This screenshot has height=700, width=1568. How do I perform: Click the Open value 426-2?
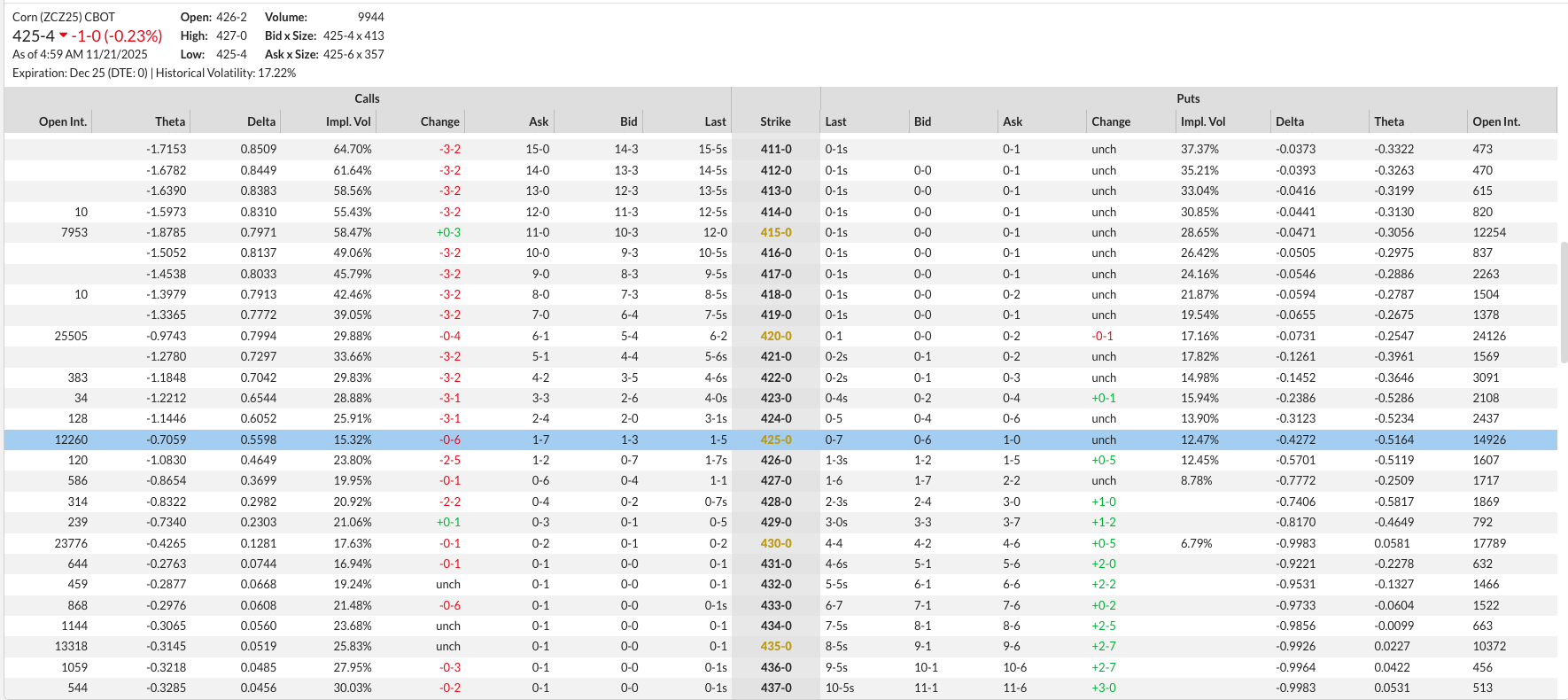click(232, 17)
